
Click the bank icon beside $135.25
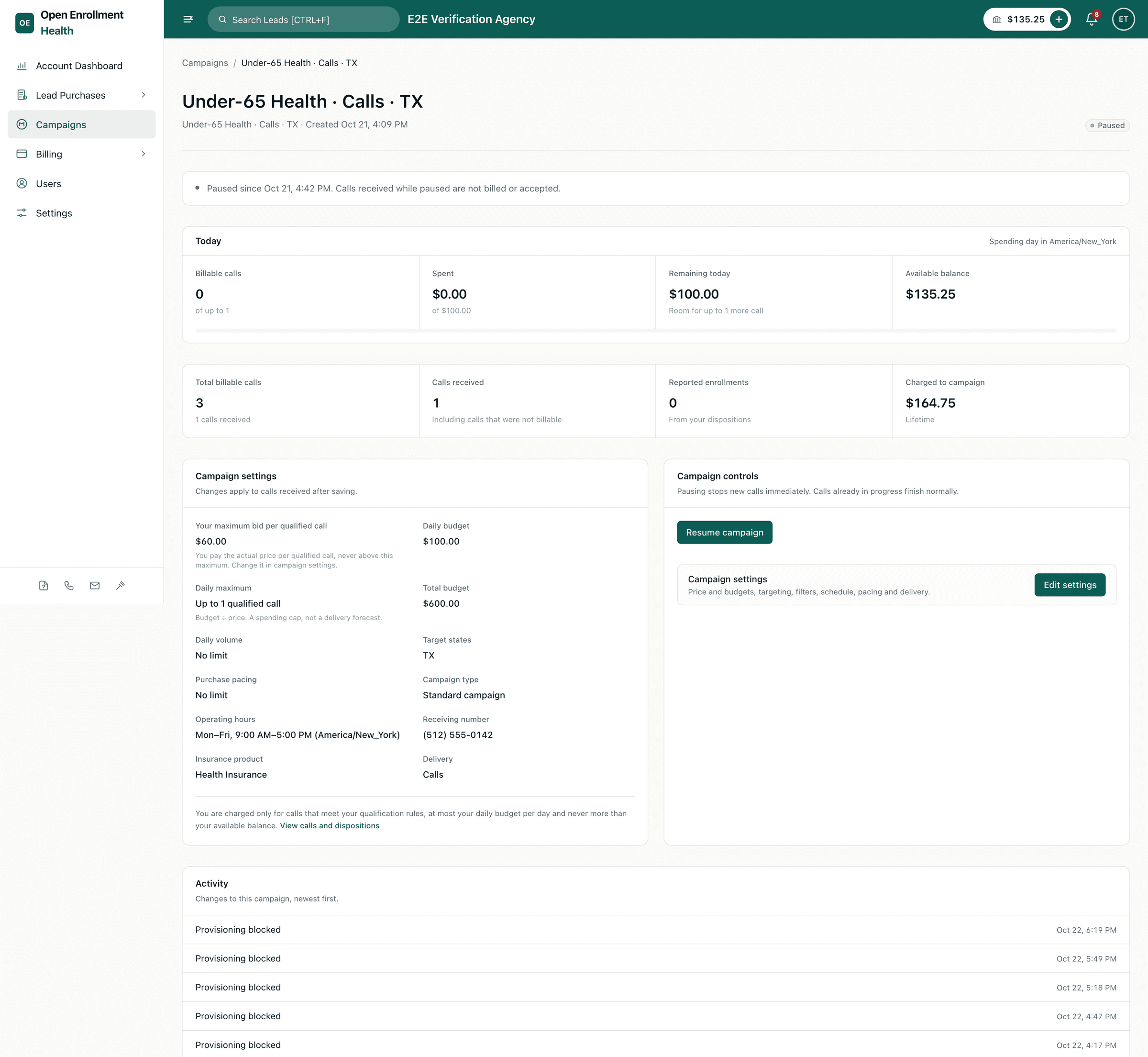996,20
